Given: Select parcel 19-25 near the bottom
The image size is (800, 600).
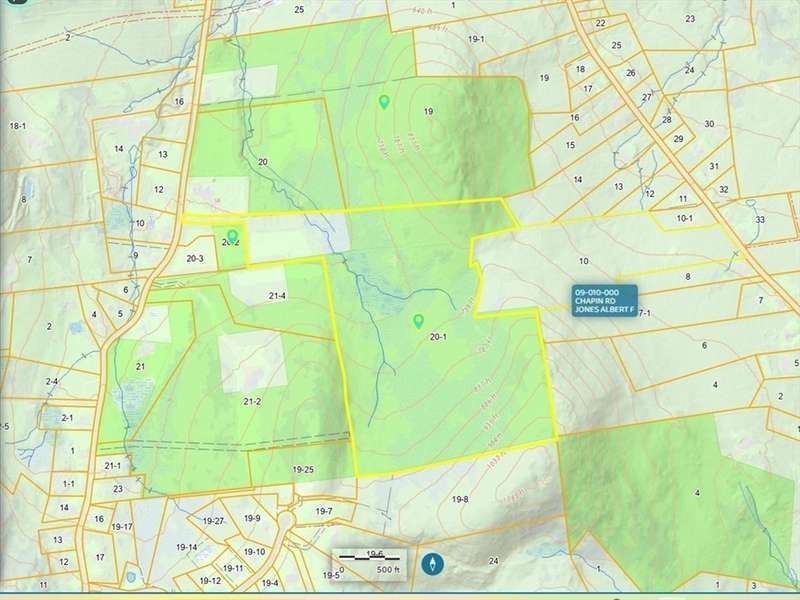Looking at the screenshot, I should [x=304, y=469].
